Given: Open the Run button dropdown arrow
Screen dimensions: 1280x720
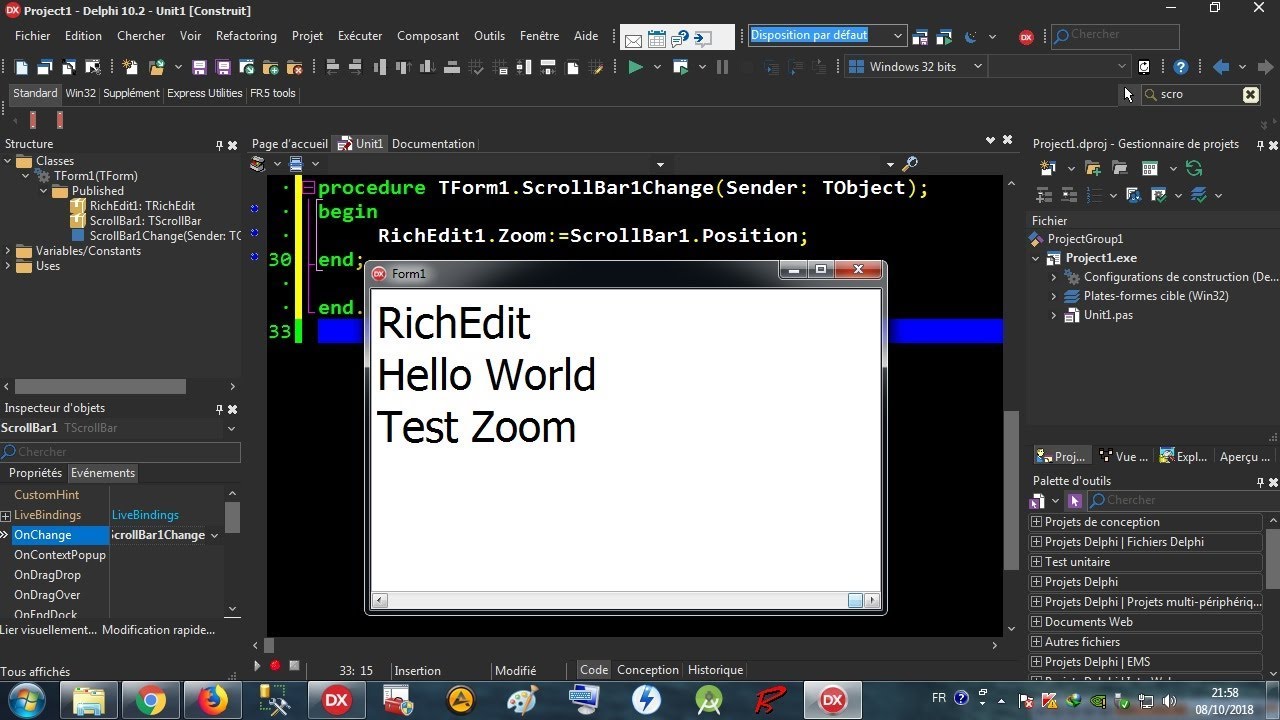Looking at the screenshot, I should coord(657,67).
